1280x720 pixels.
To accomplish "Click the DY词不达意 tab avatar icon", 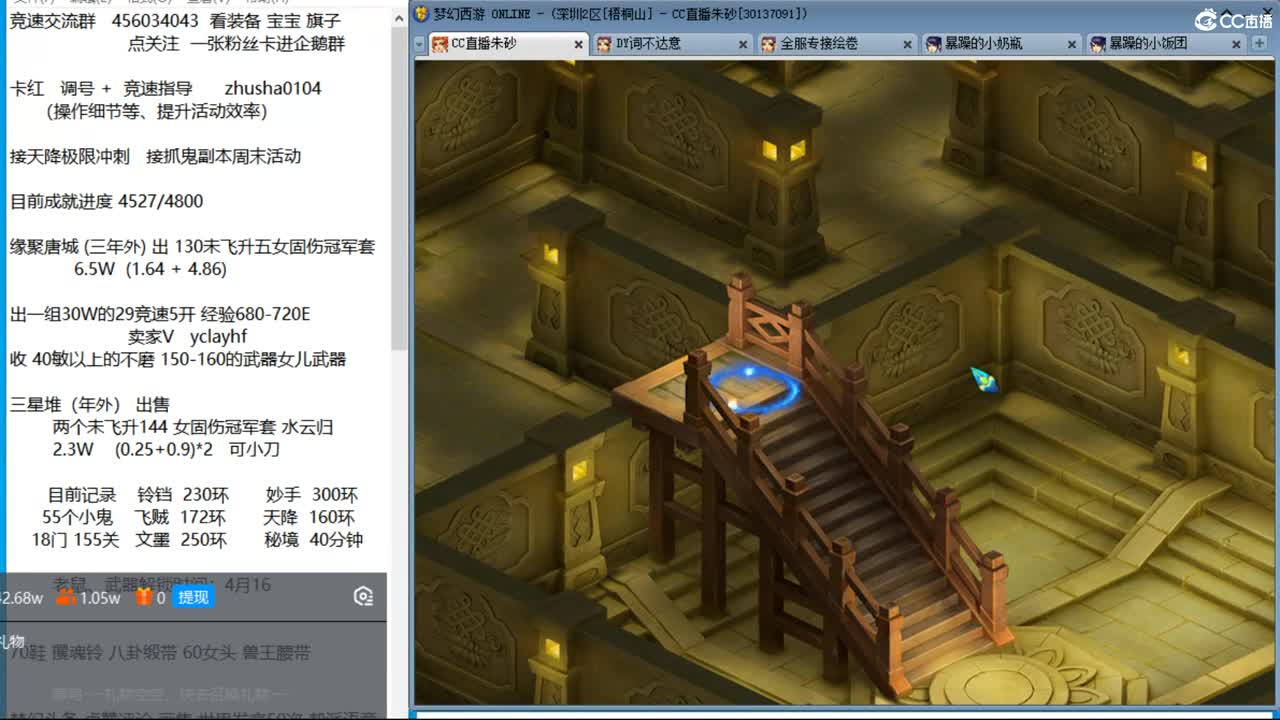I will point(604,44).
